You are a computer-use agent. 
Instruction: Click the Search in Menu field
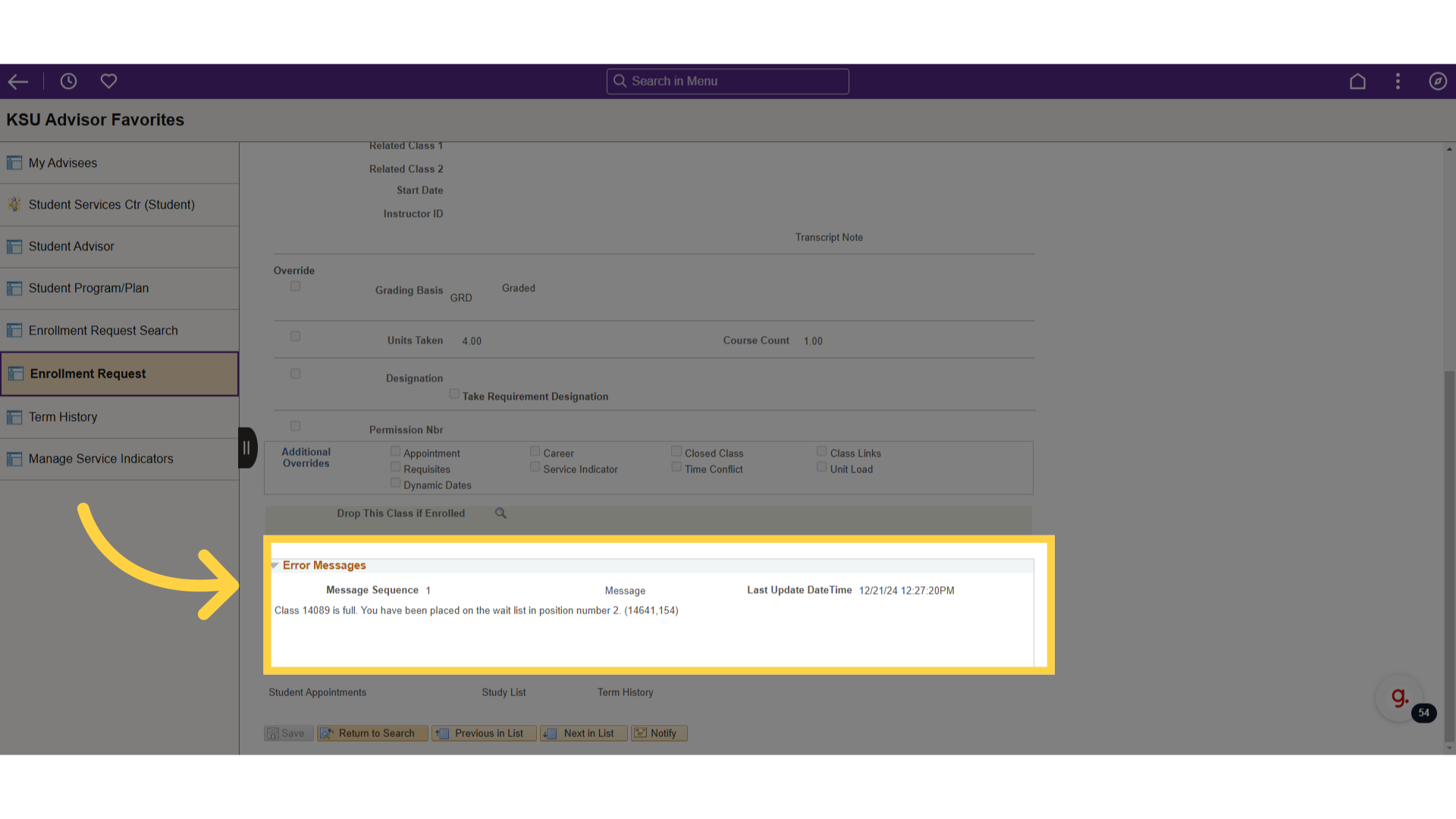coord(727,81)
